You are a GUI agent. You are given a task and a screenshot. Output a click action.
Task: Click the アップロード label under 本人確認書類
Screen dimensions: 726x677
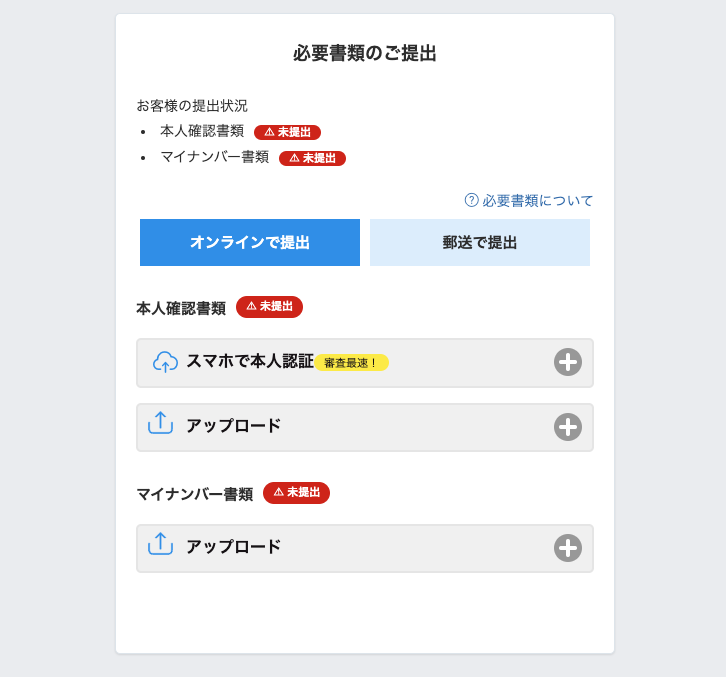[233, 426]
